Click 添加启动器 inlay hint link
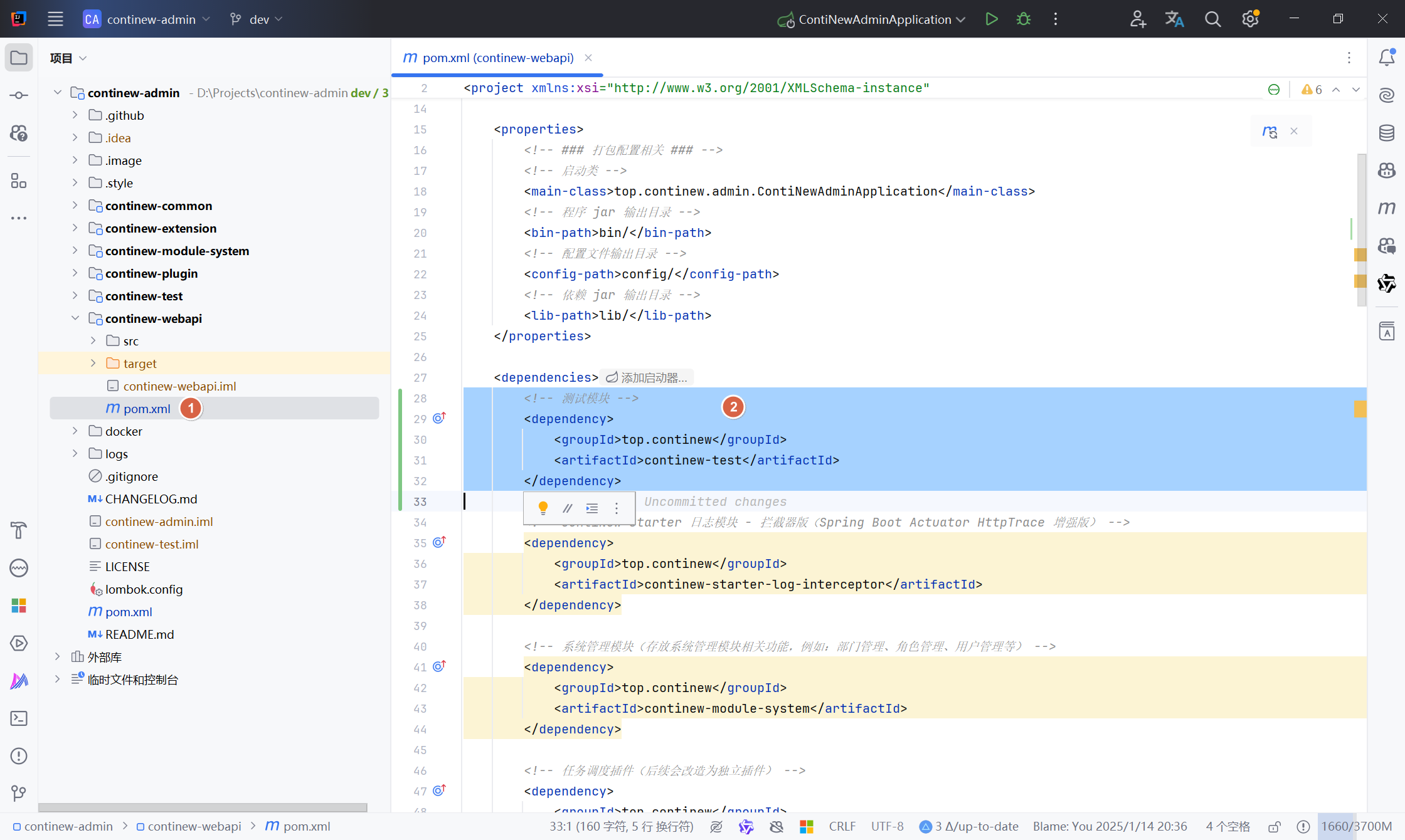 tap(647, 377)
